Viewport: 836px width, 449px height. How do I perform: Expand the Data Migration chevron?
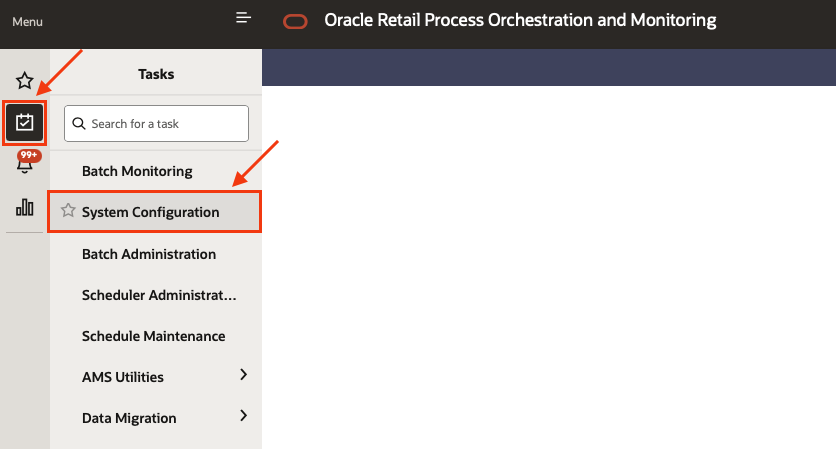pyautogui.click(x=244, y=416)
